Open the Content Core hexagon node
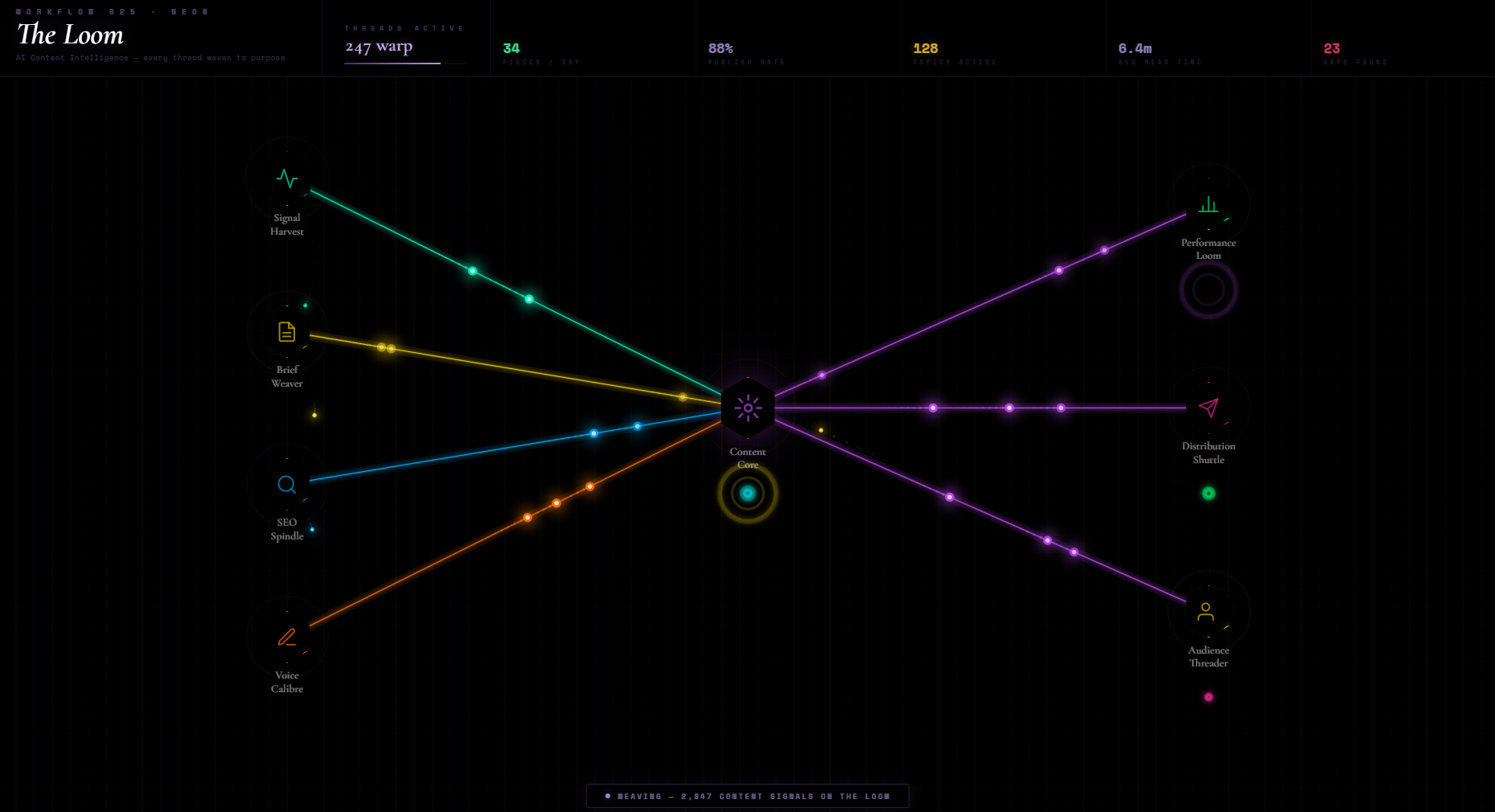The height and width of the screenshot is (812, 1495). pos(747,408)
